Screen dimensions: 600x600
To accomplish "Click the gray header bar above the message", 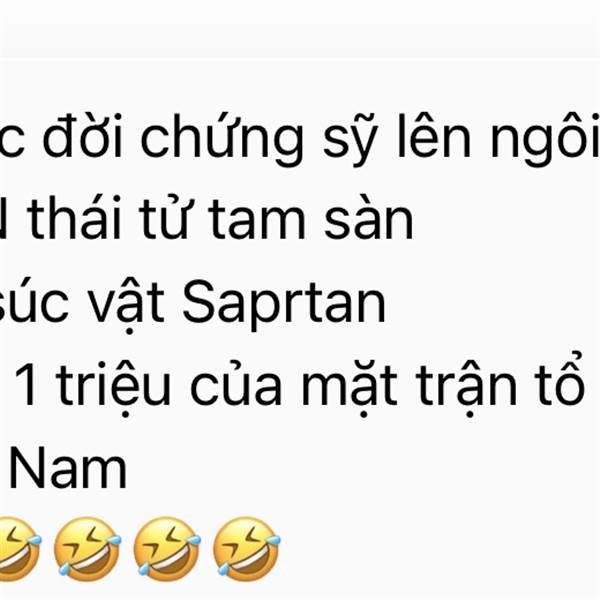I will pyautogui.click(x=300, y=29).
